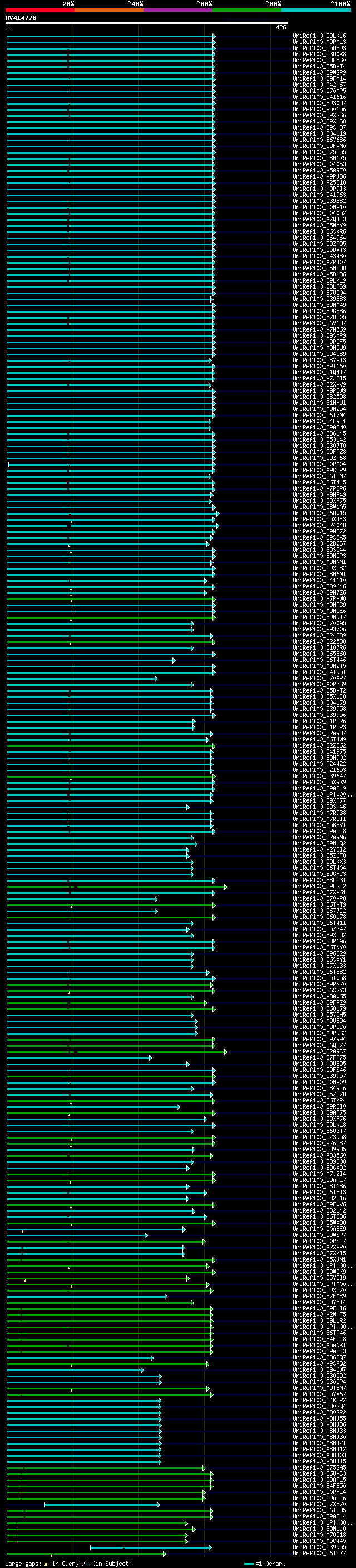Select hit label UniRef100_Q9FS46
The width and height of the screenshot is (356, 1568).
pyautogui.click(x=319, y=1070)
